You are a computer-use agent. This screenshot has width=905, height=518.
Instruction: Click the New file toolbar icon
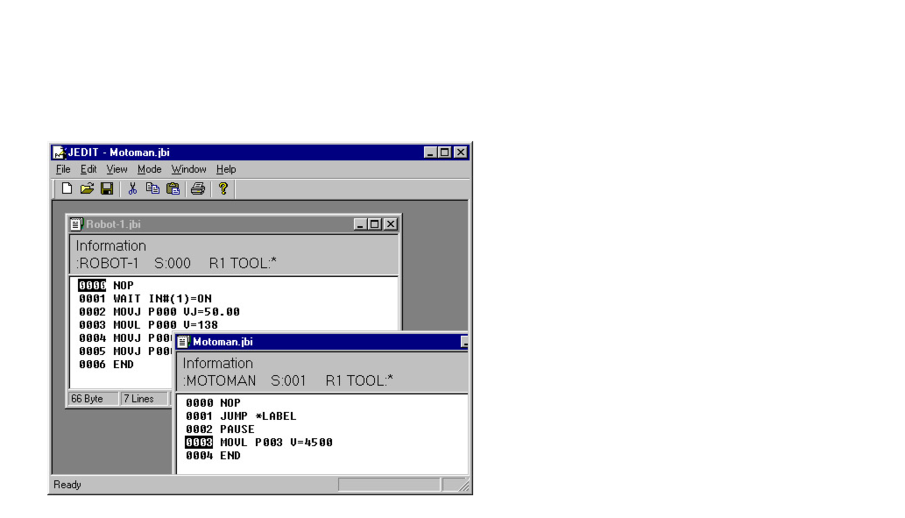pos(67,189)
